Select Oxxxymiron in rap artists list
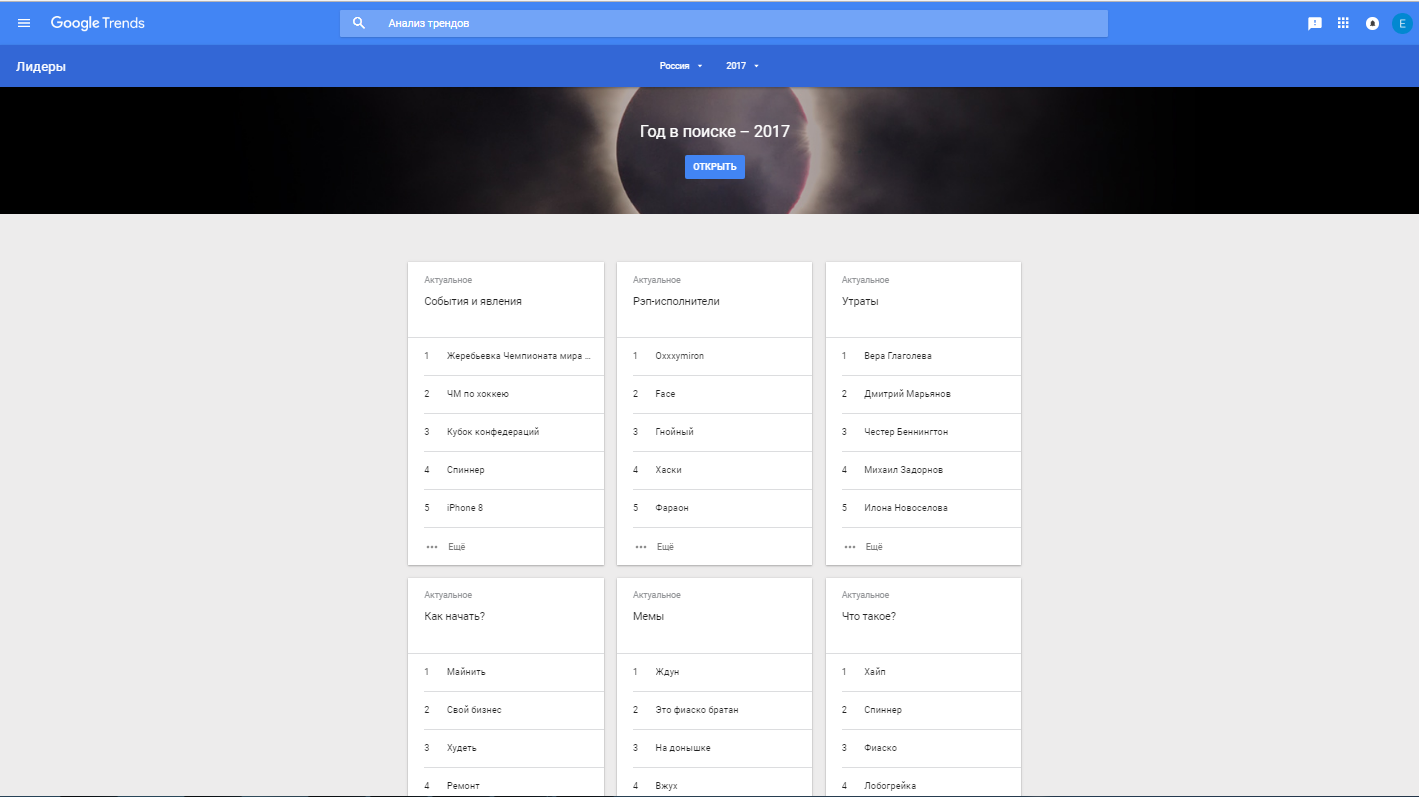This screenshot has height=797, width=1419. tap(679, 356)
